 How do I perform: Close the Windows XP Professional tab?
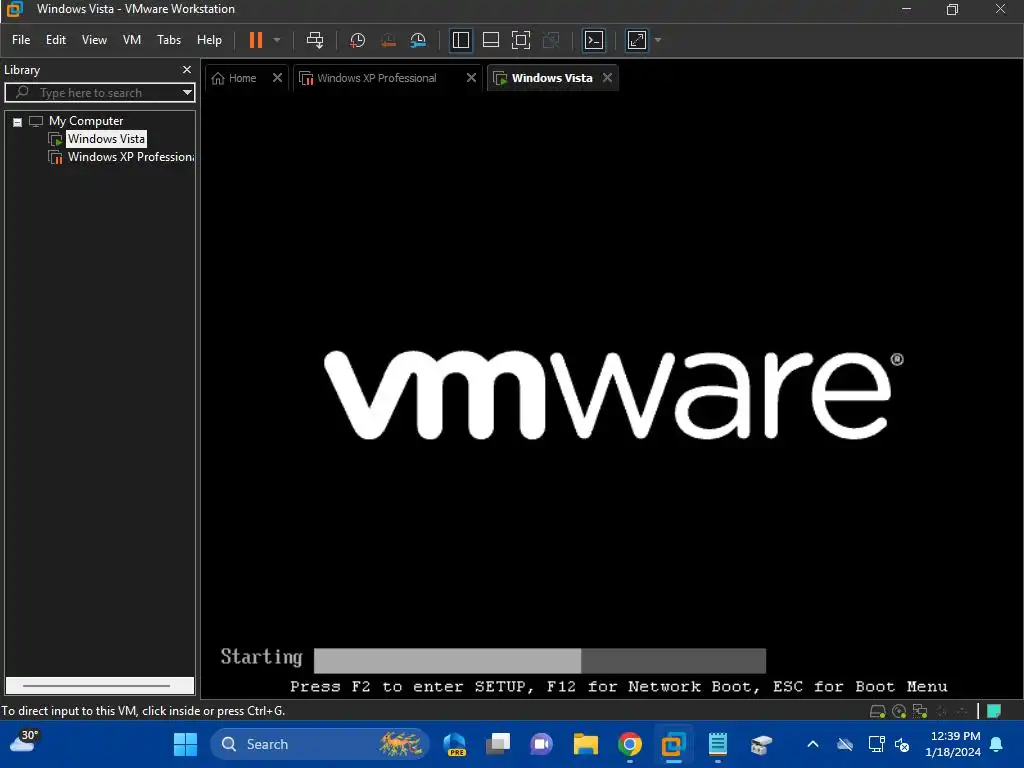point(471,78)
